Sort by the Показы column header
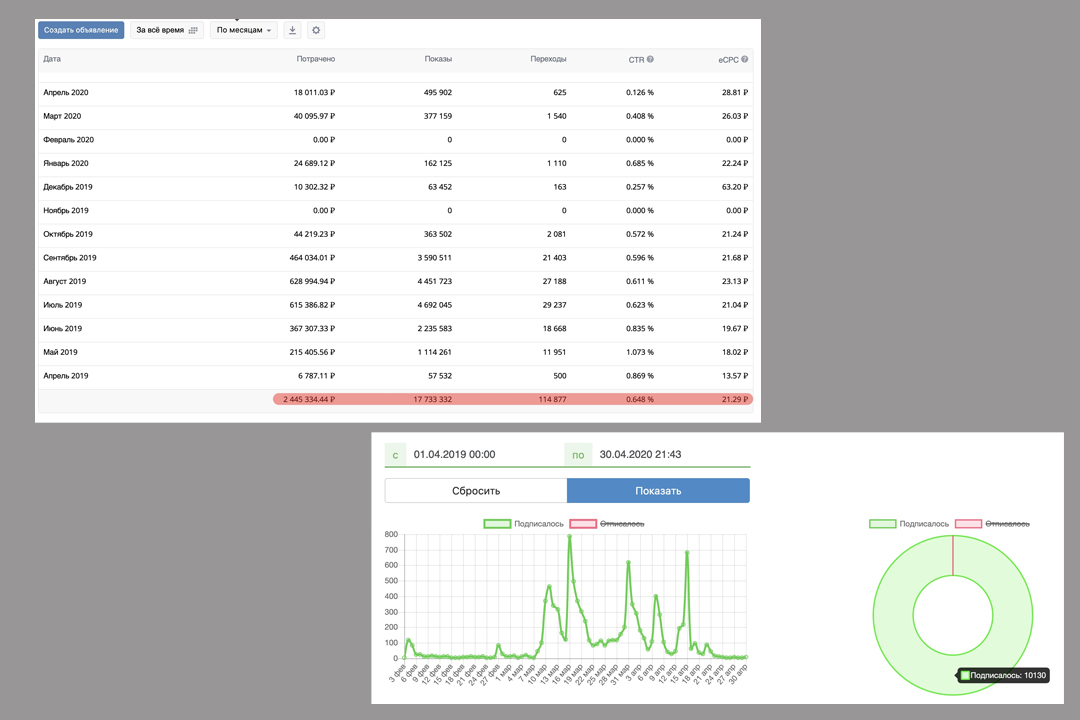 [438, 59]
